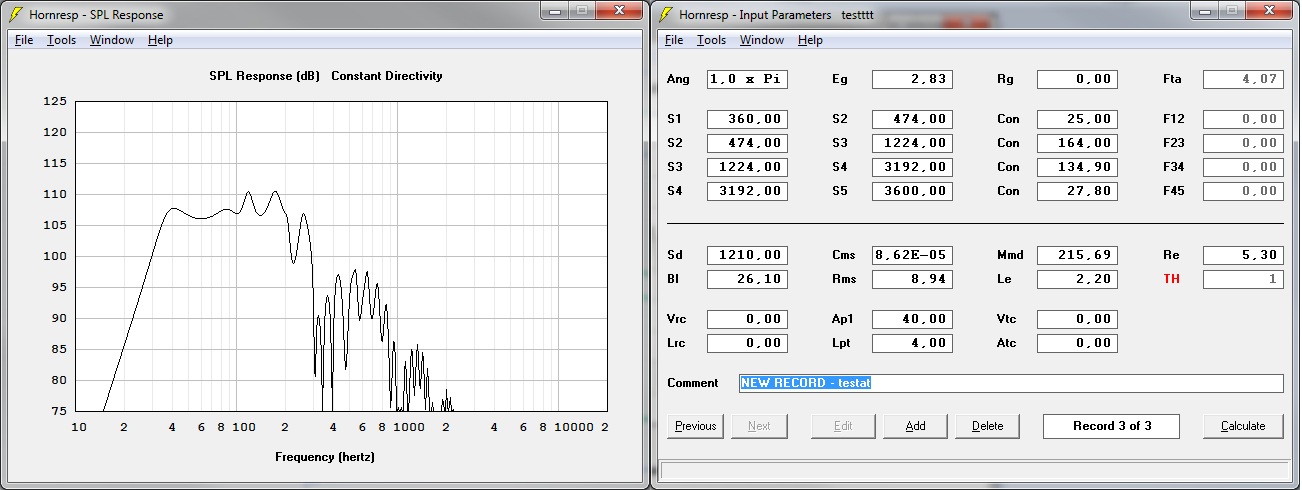Click the Con field with 27,80
The width and height of the screenshot is (1302, 490).
coord(1077,191)
